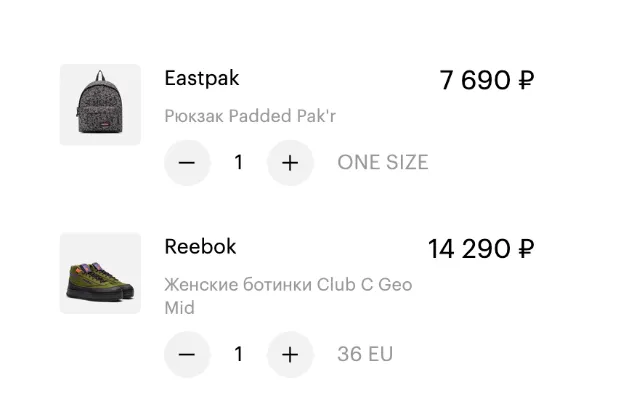Select the 36 EU size label
The image size is (624, 406).
pyautogui.click(x=365, y=354)
